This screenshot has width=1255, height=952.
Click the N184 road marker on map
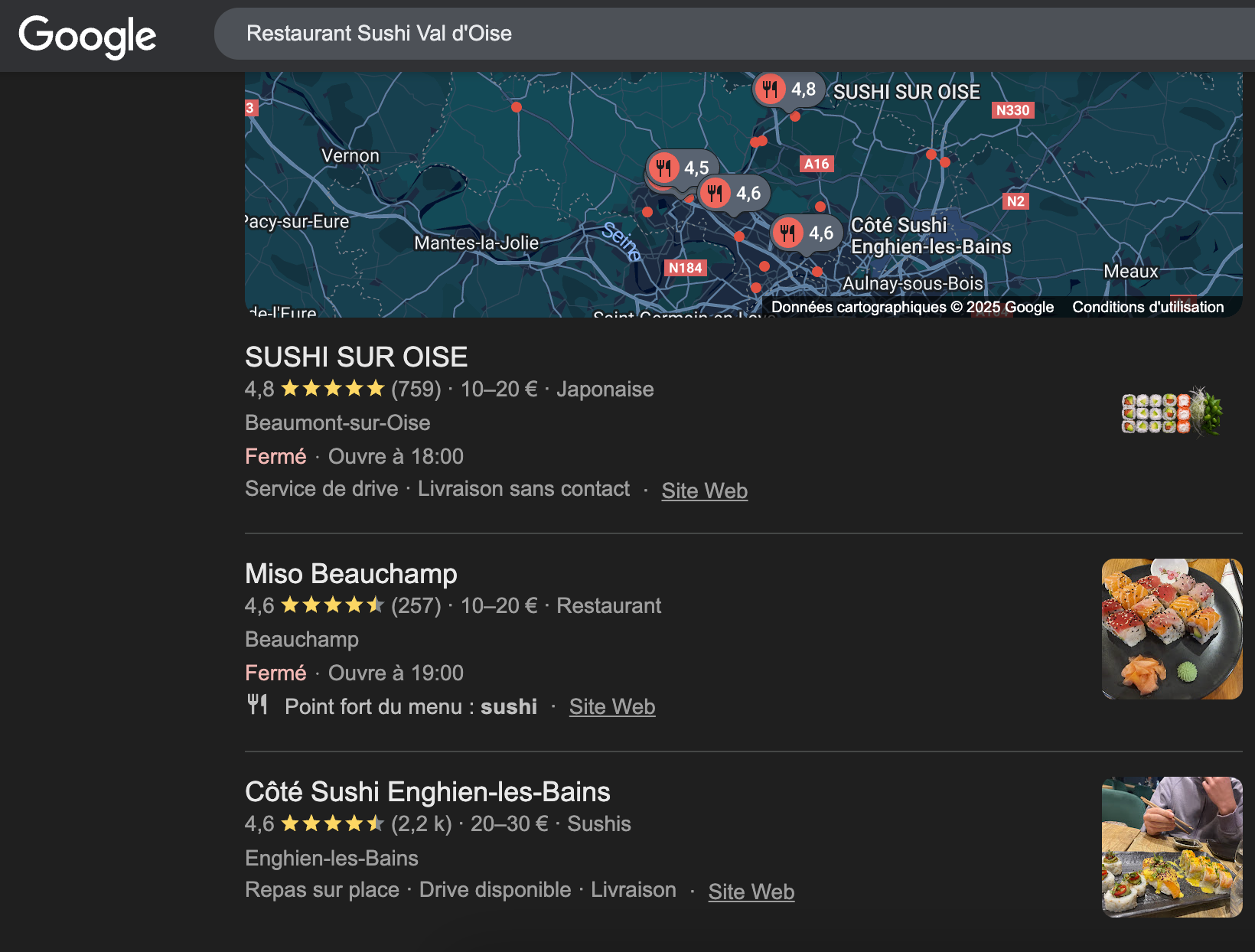point(685,268)
